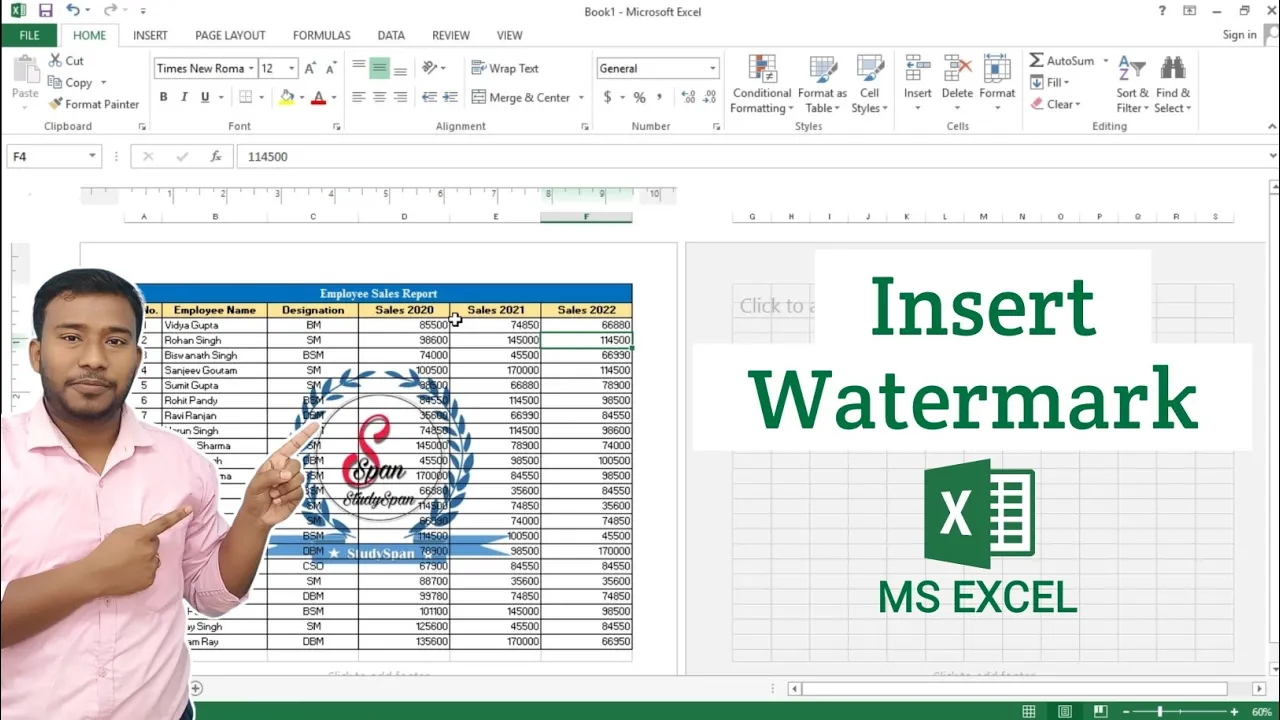Decrease decimal places
The image size is (1280, 720).
coord(709,97)
